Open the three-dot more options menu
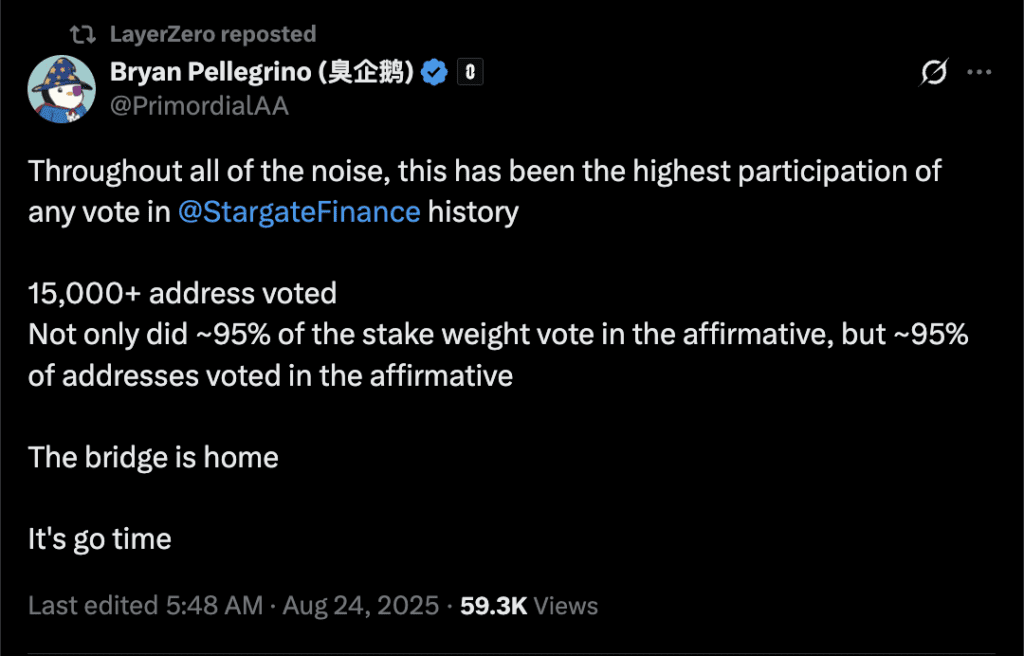Screen dimensions: 1024x656 980,73
